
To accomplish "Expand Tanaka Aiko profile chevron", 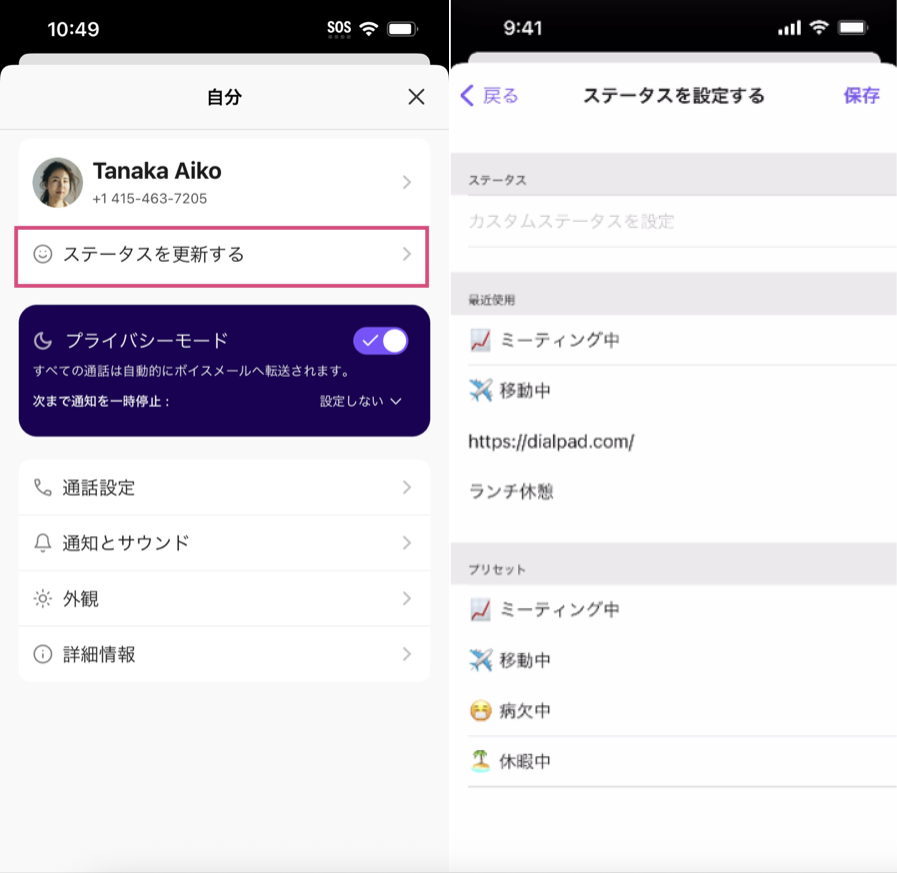I will pyautogui.click(x=407, y=182).
